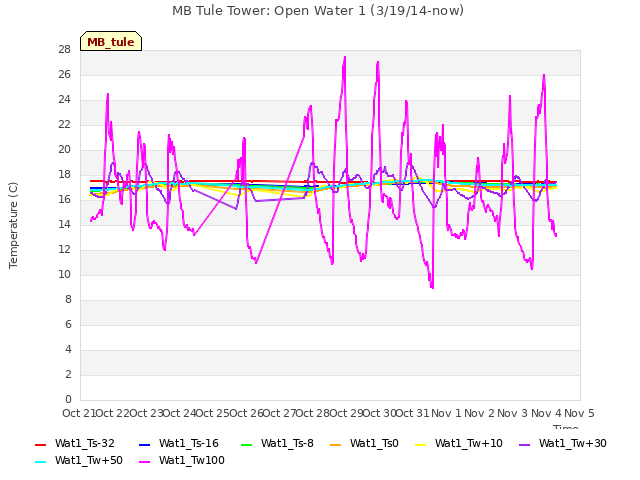Click the 20 y-axis tick label
Viewport: 640px width, 480px height.
click(64, 149)
